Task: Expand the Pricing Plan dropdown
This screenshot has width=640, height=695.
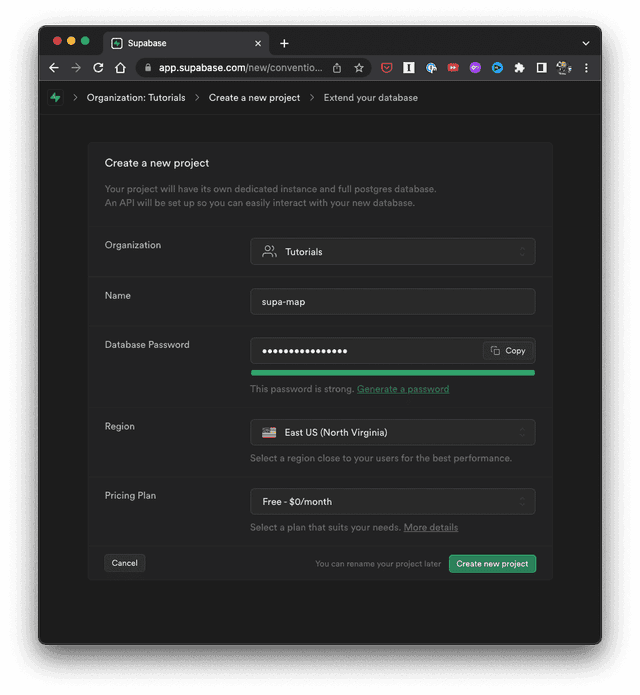Action: pyautogui.click(x=392, y=501)
